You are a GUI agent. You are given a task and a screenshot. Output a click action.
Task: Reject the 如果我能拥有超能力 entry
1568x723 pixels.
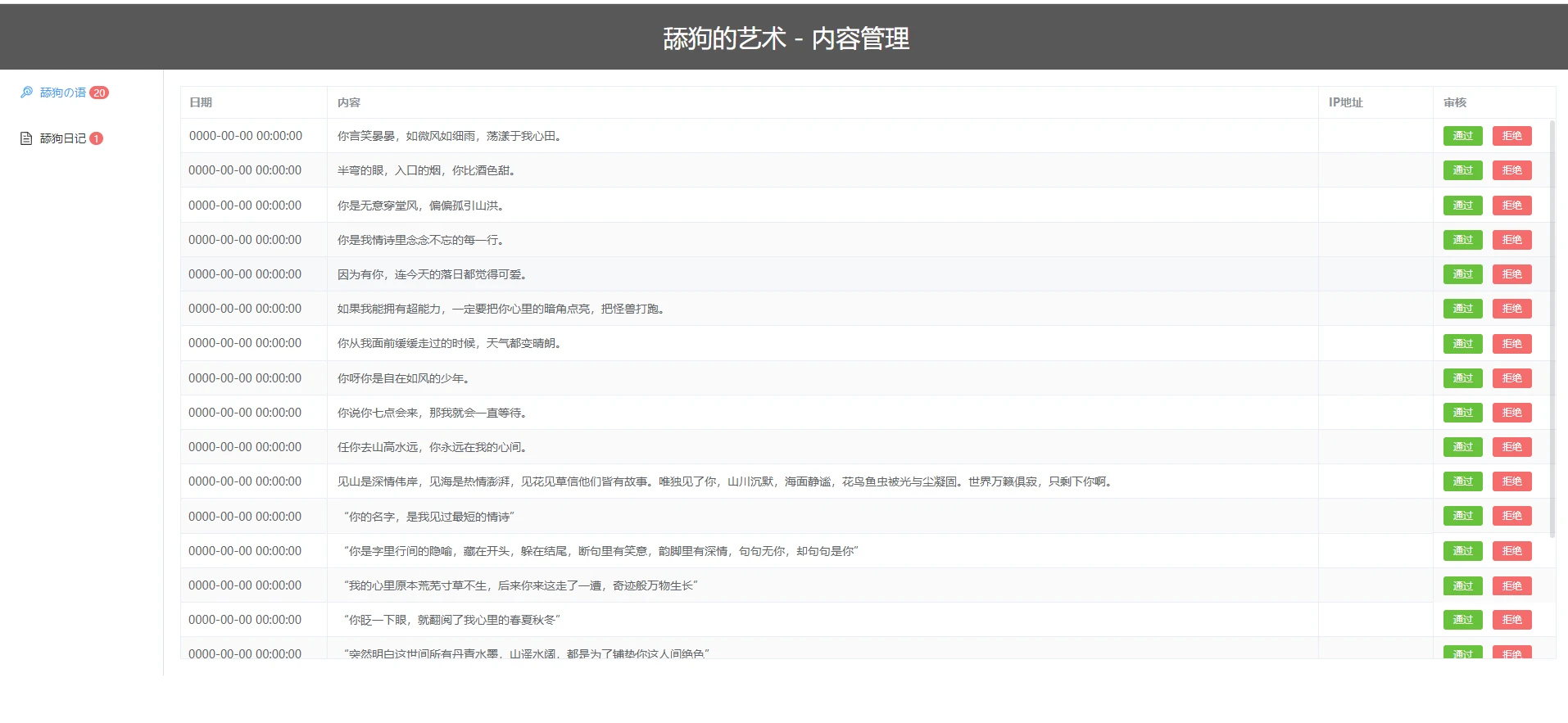pos(1511,309)
